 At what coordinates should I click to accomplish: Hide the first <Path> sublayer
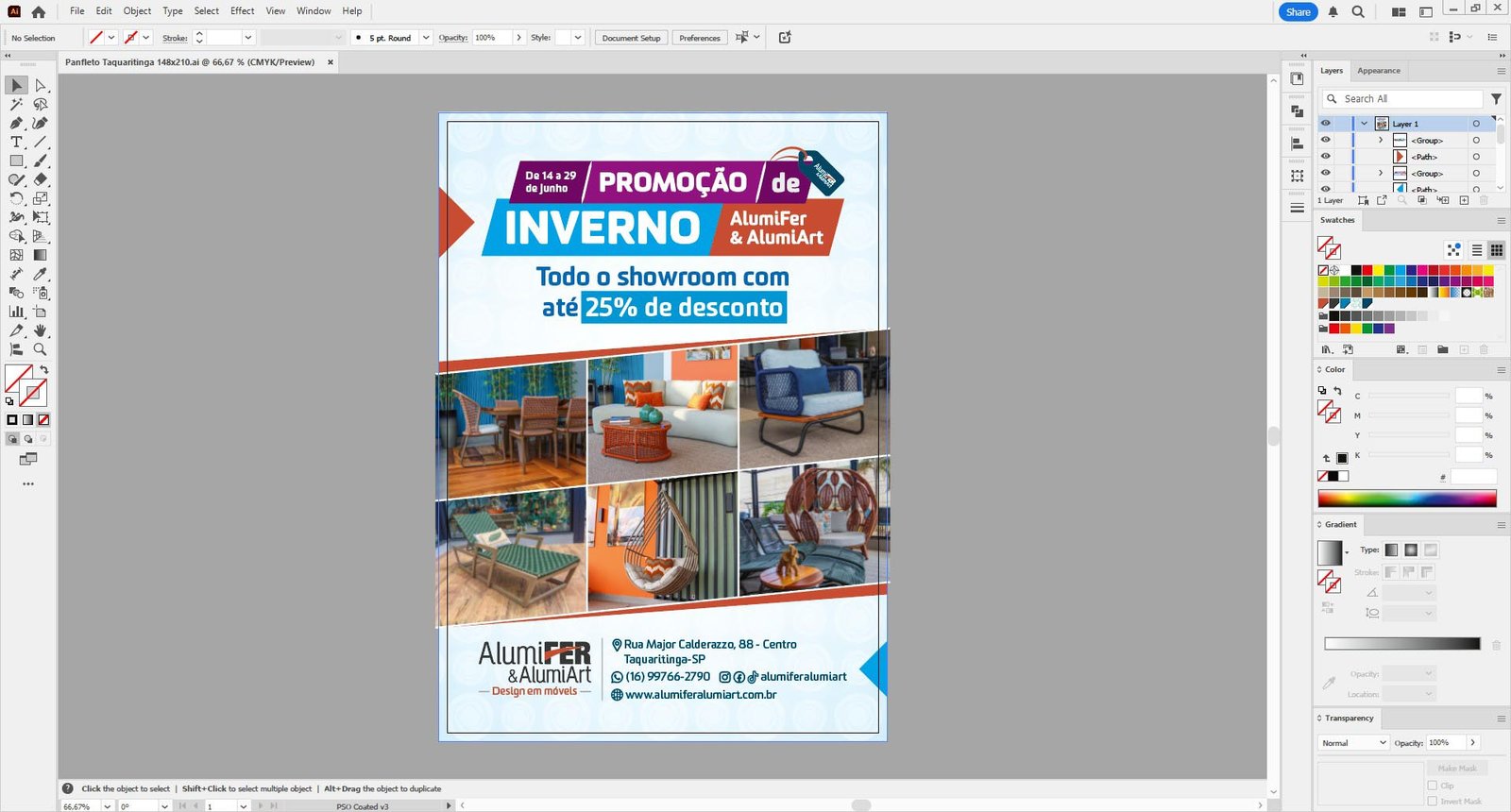[1326, 157]
